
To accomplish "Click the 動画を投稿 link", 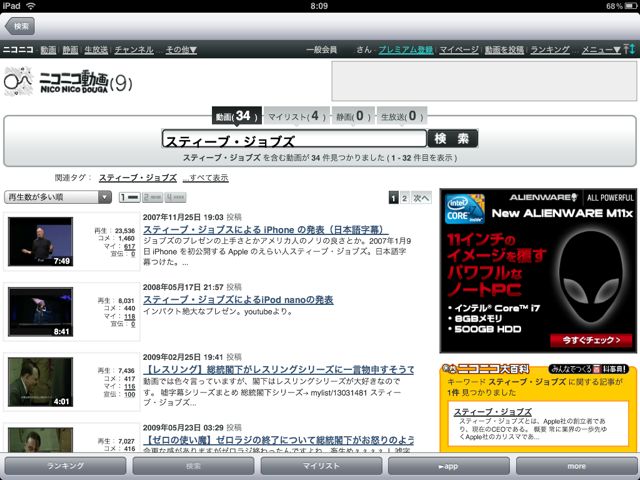I will pos(504,50).
